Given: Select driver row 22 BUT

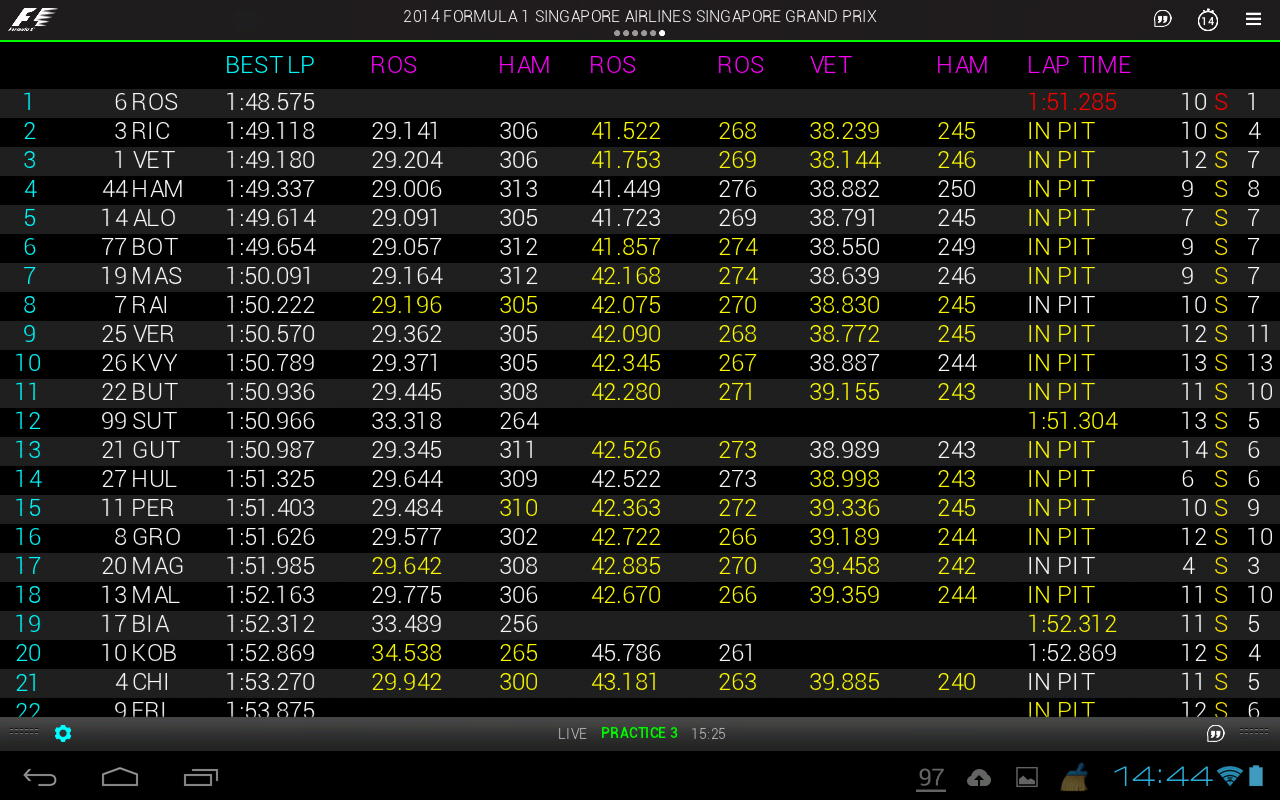Looking at the screenshot, I should [640, 392].
